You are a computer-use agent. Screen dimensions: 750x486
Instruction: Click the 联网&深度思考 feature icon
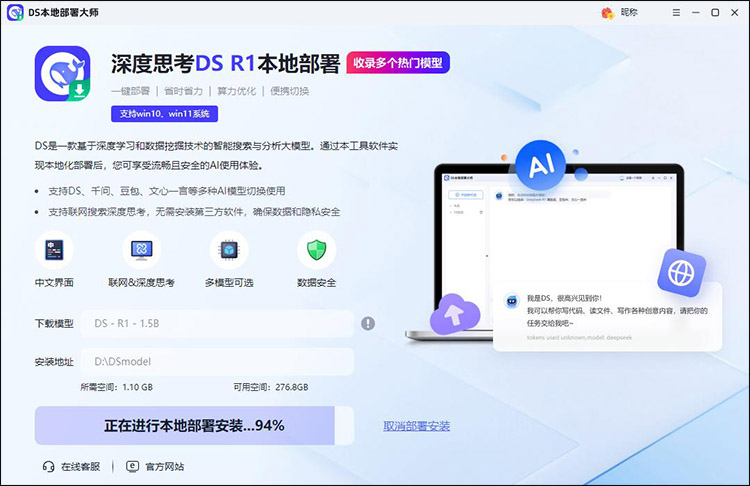(x=142, y=250)
